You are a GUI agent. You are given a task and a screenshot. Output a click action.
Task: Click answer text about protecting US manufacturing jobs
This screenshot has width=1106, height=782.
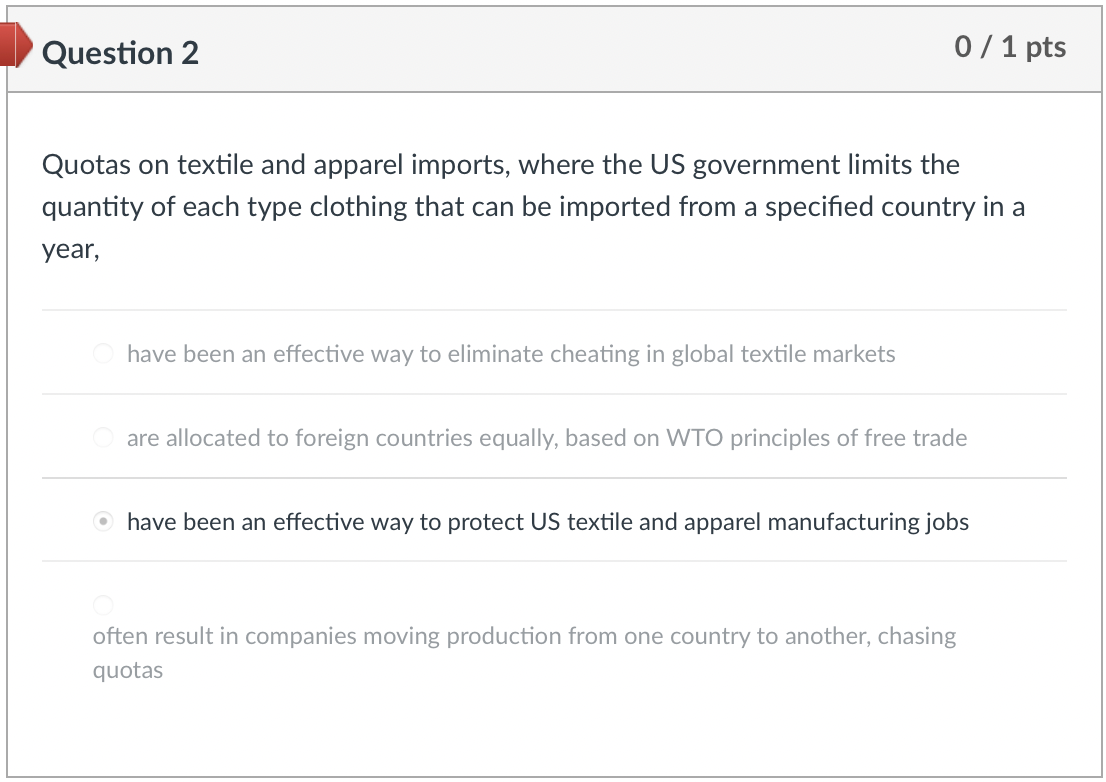547,522
